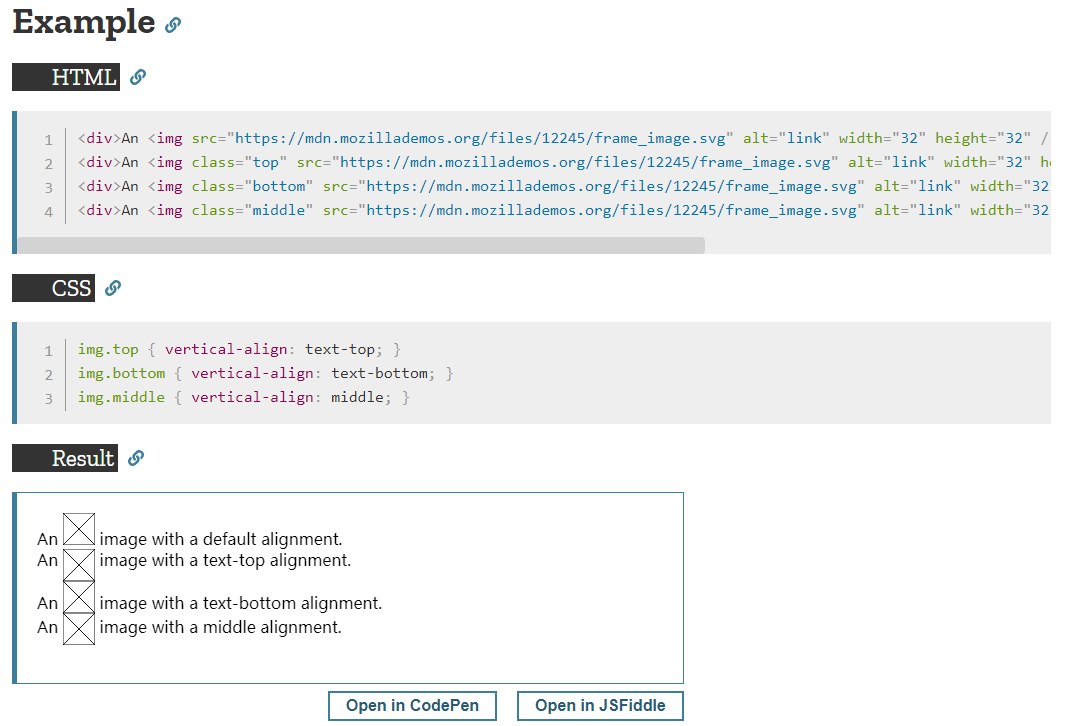Click the link icon next to CSS heading
1067x726 pixels.
click(113, 288)
